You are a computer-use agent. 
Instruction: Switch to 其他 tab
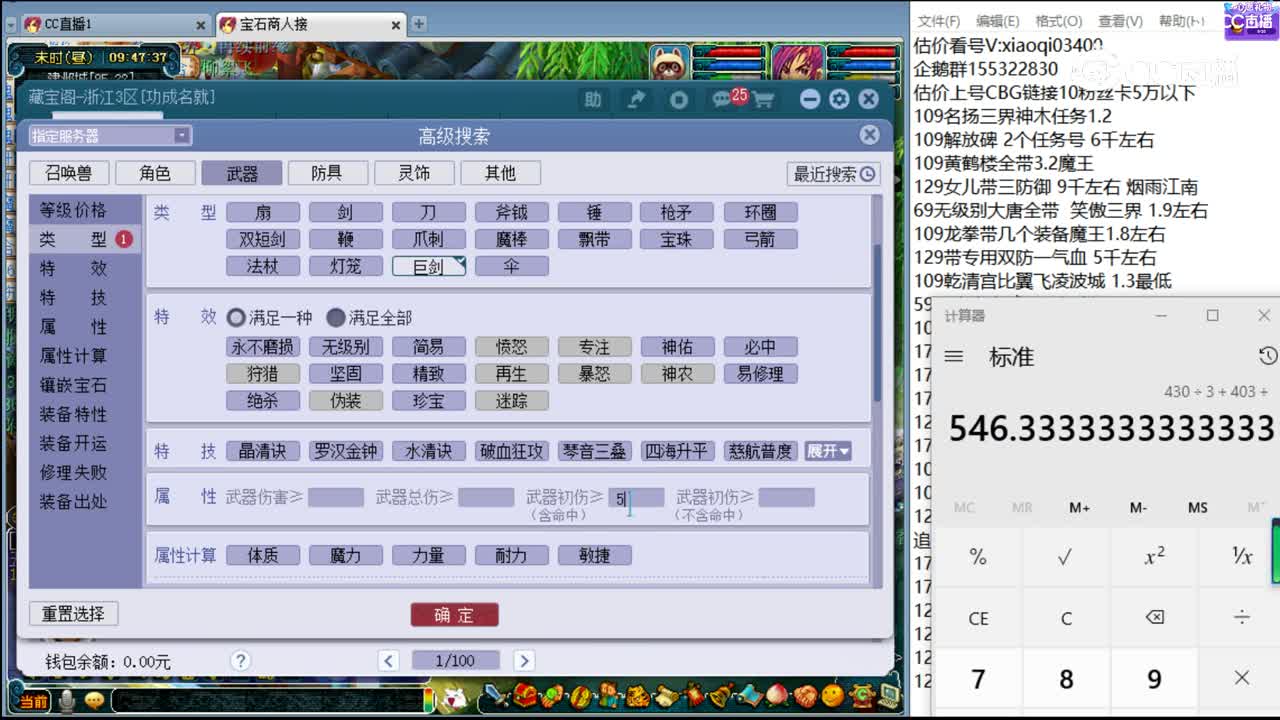point(500,173)
